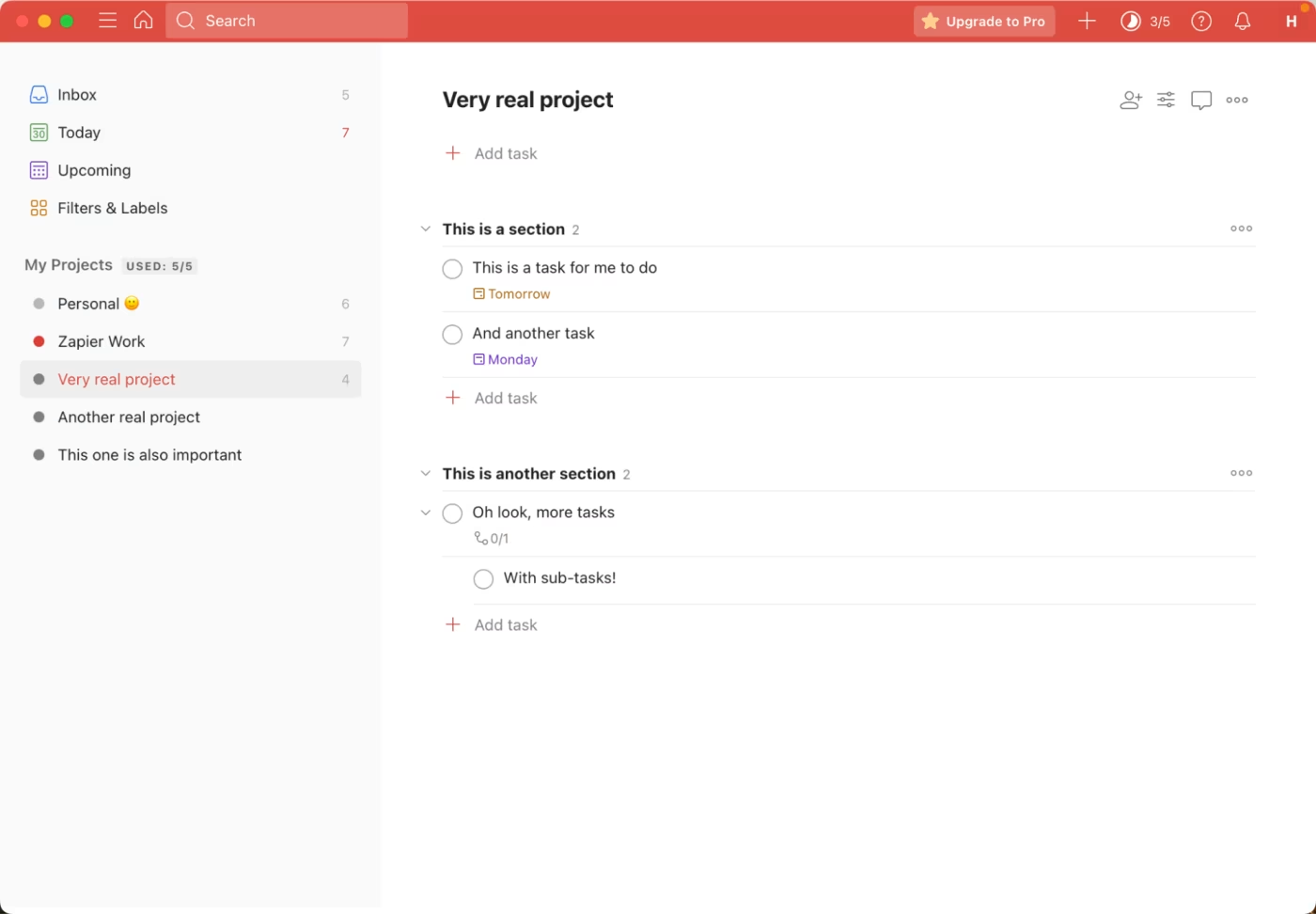Select Very real project in sidebar
1316x914 pixels.
pyautogui.click(x=190, y=379)
